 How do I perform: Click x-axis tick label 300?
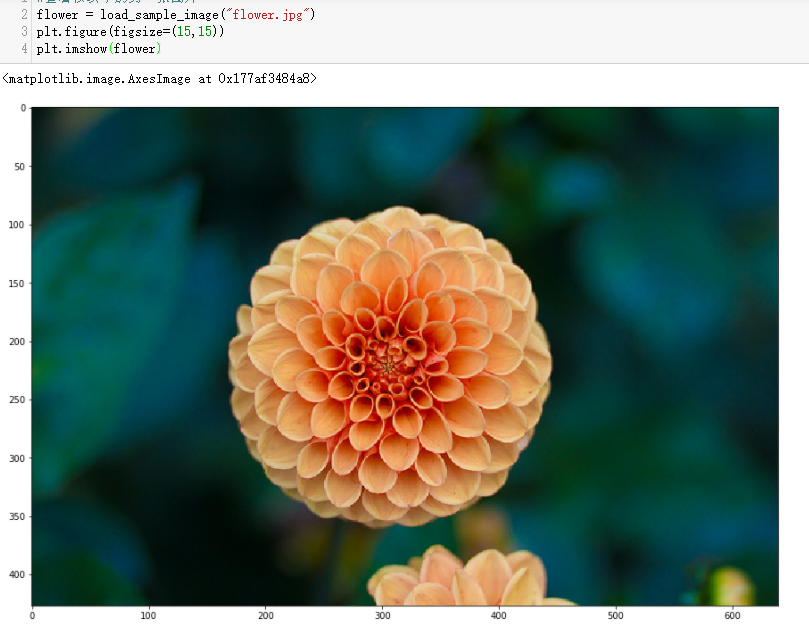382,616
